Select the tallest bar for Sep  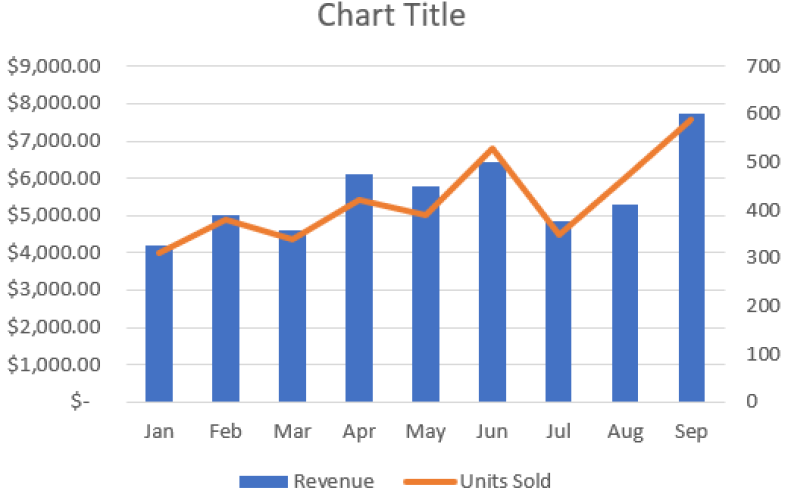(x=691, y=260)
